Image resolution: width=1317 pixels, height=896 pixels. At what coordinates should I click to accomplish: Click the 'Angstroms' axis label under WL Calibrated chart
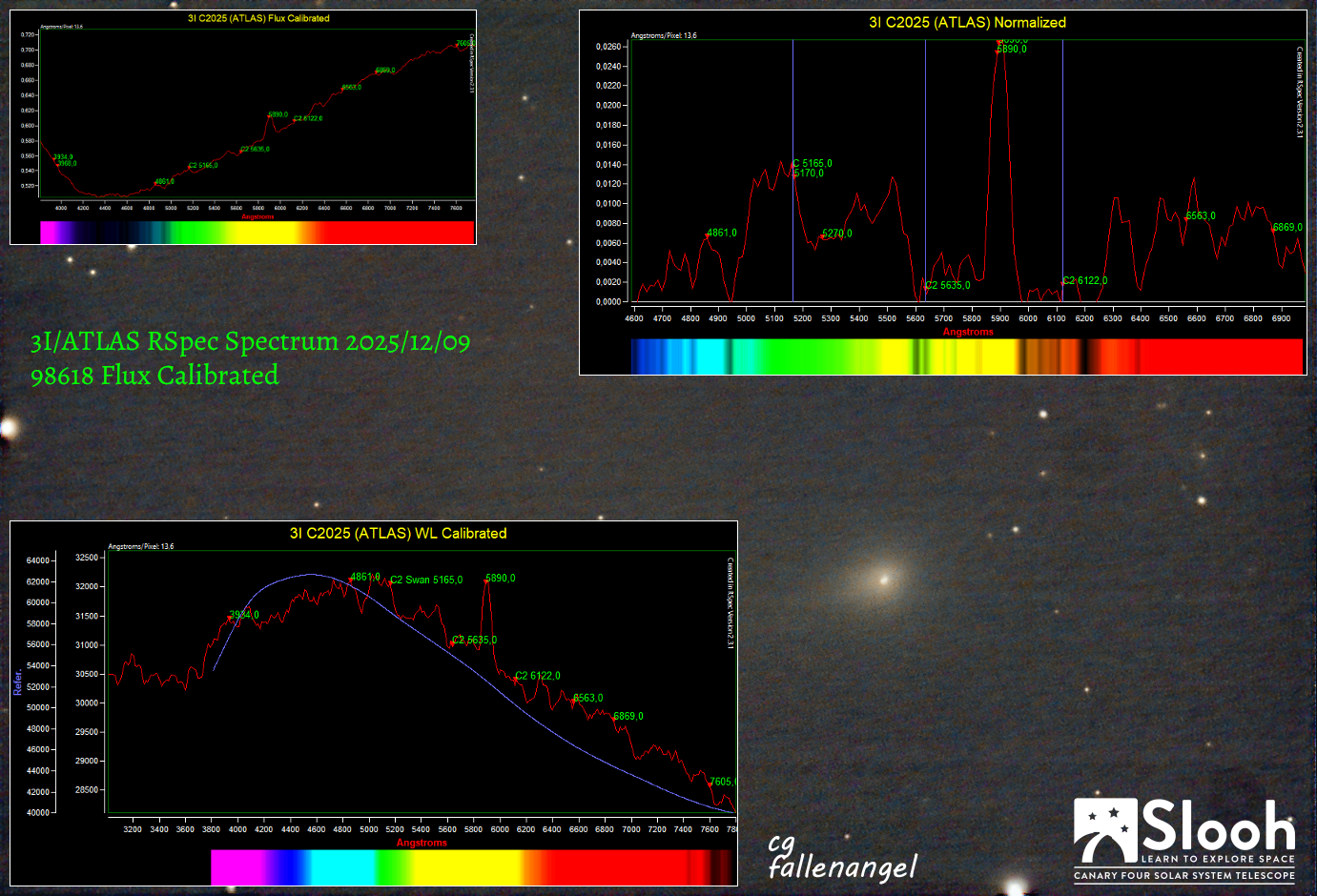tap(422, 843)
